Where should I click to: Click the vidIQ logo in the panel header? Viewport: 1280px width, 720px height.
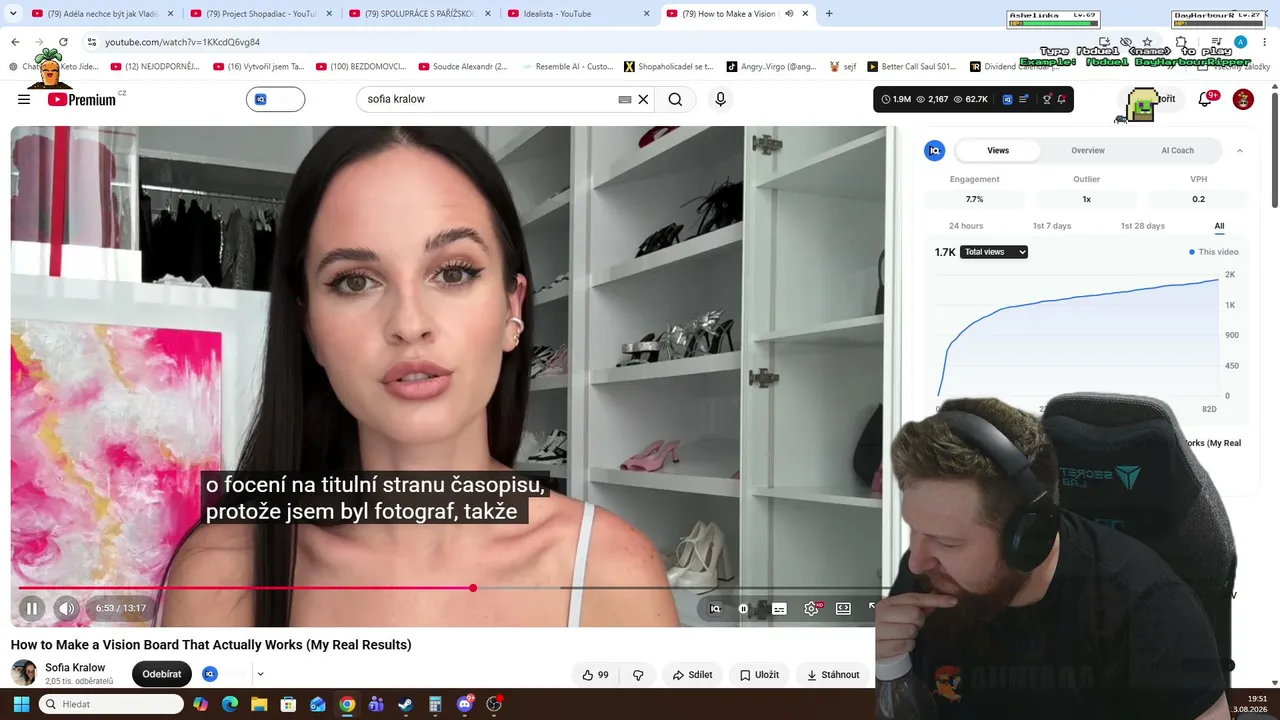935,150
